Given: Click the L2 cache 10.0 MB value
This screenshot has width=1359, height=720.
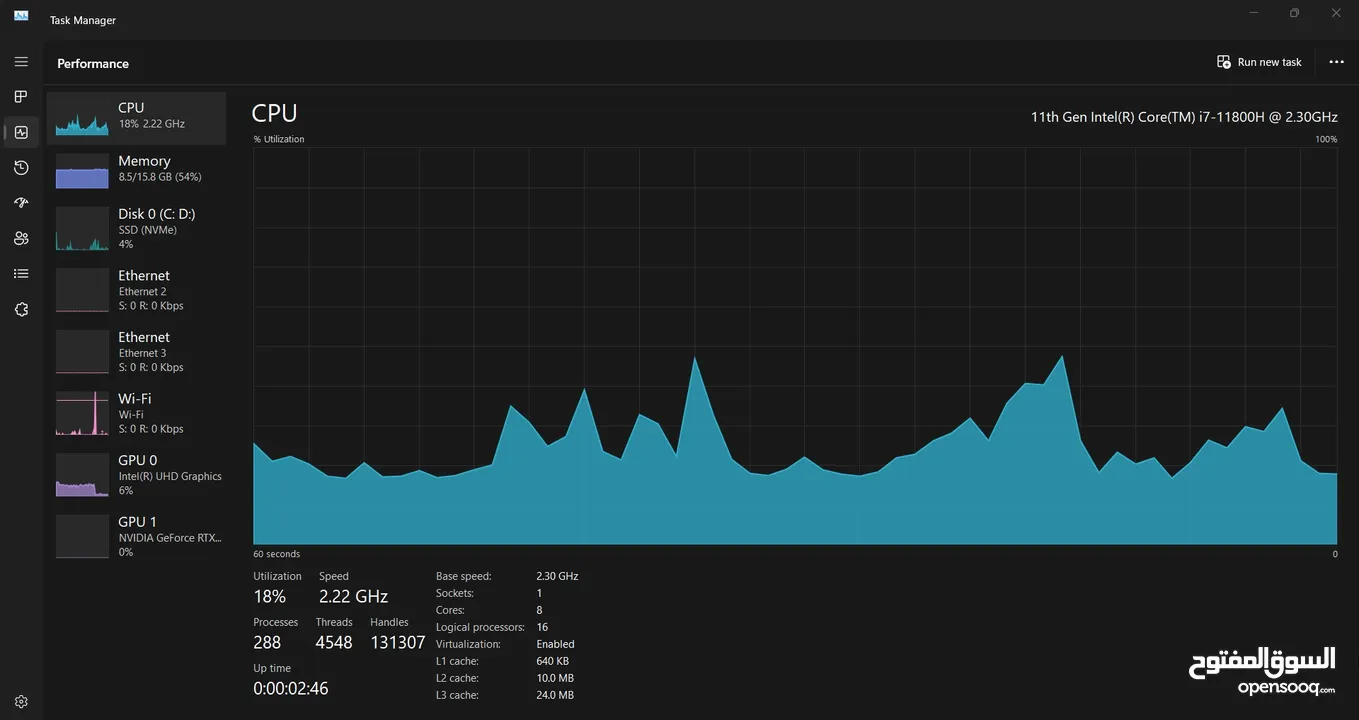Looking at the screenshot, I should pyautogui.click(x=555, y=678).
